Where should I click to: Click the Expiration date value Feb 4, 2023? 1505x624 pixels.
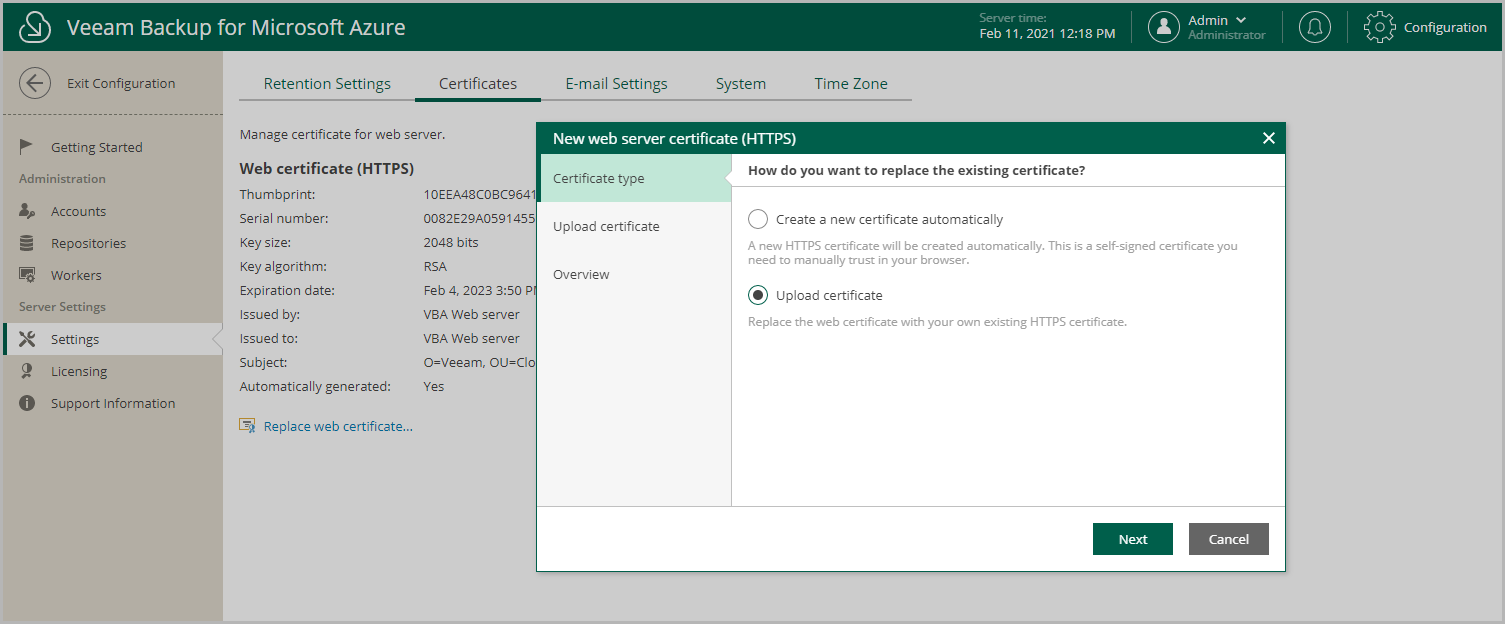(x=480, y=290)
